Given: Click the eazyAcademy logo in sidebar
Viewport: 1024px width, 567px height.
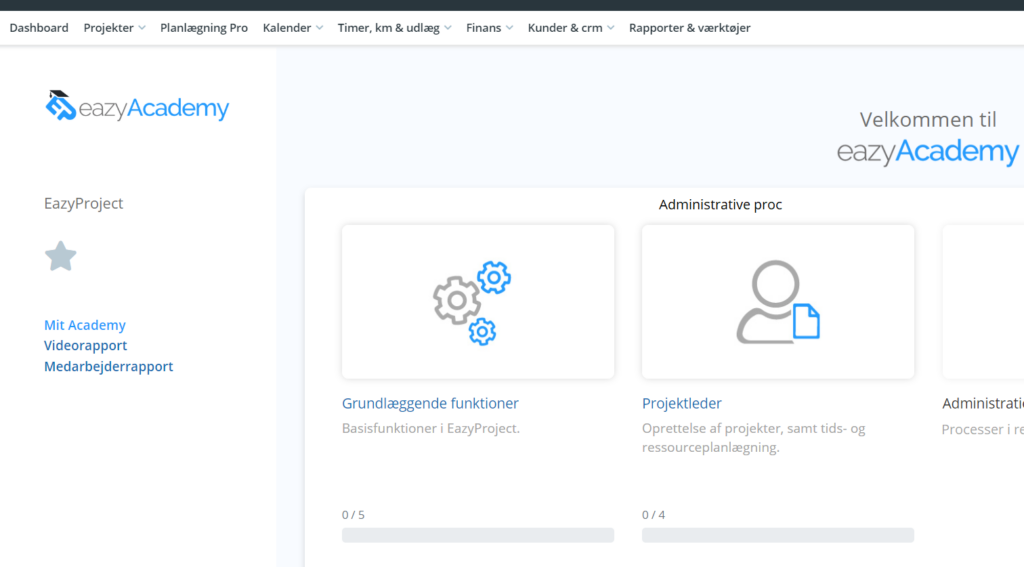Looking at the screenshot, I should pyautogui.click(x=137, y=106).
